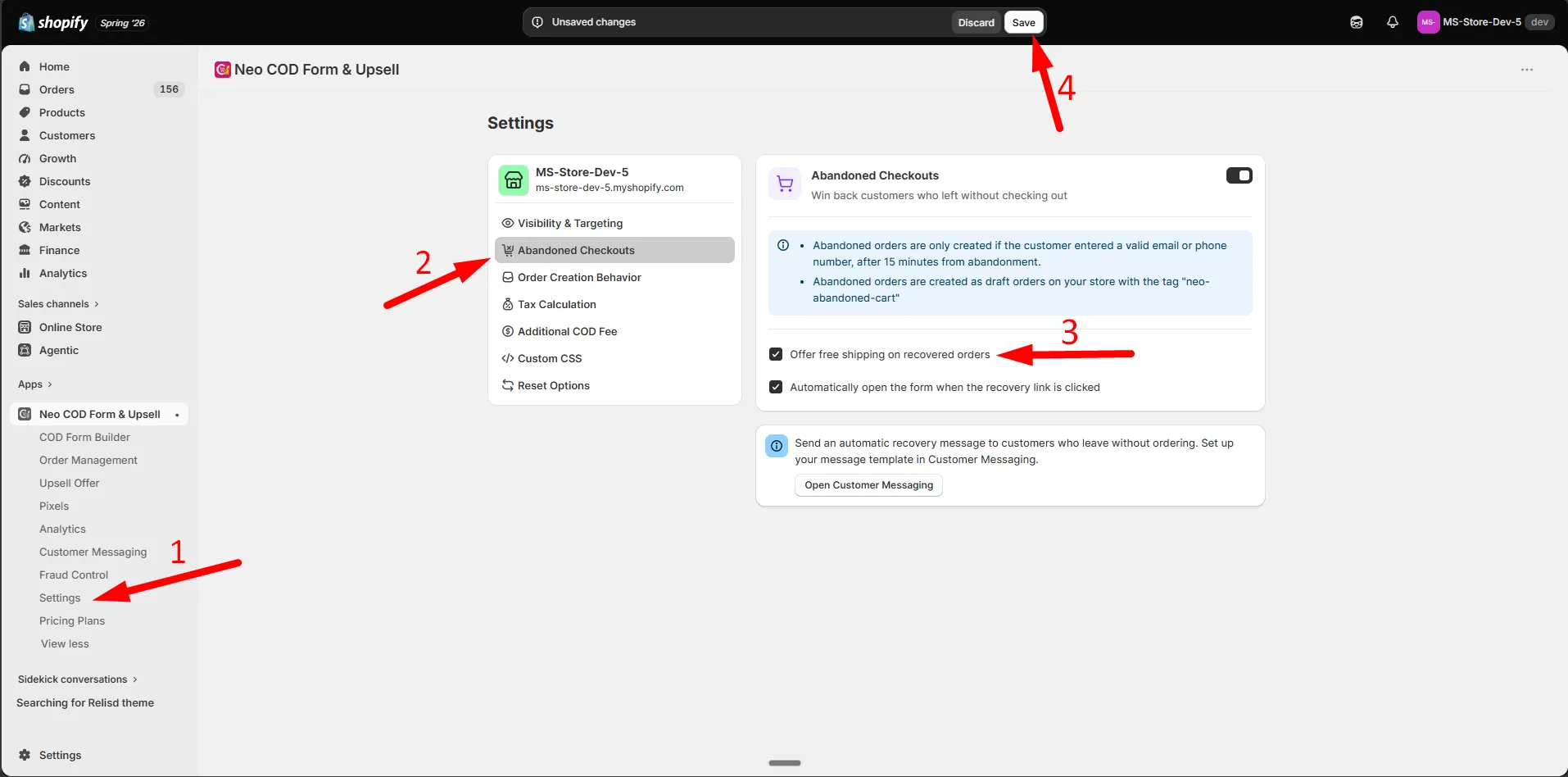Select the Abandoned Checkouts settings tab
This screenshot has width=1568, height=777.
pyautogui.click(x=614, y=250)
